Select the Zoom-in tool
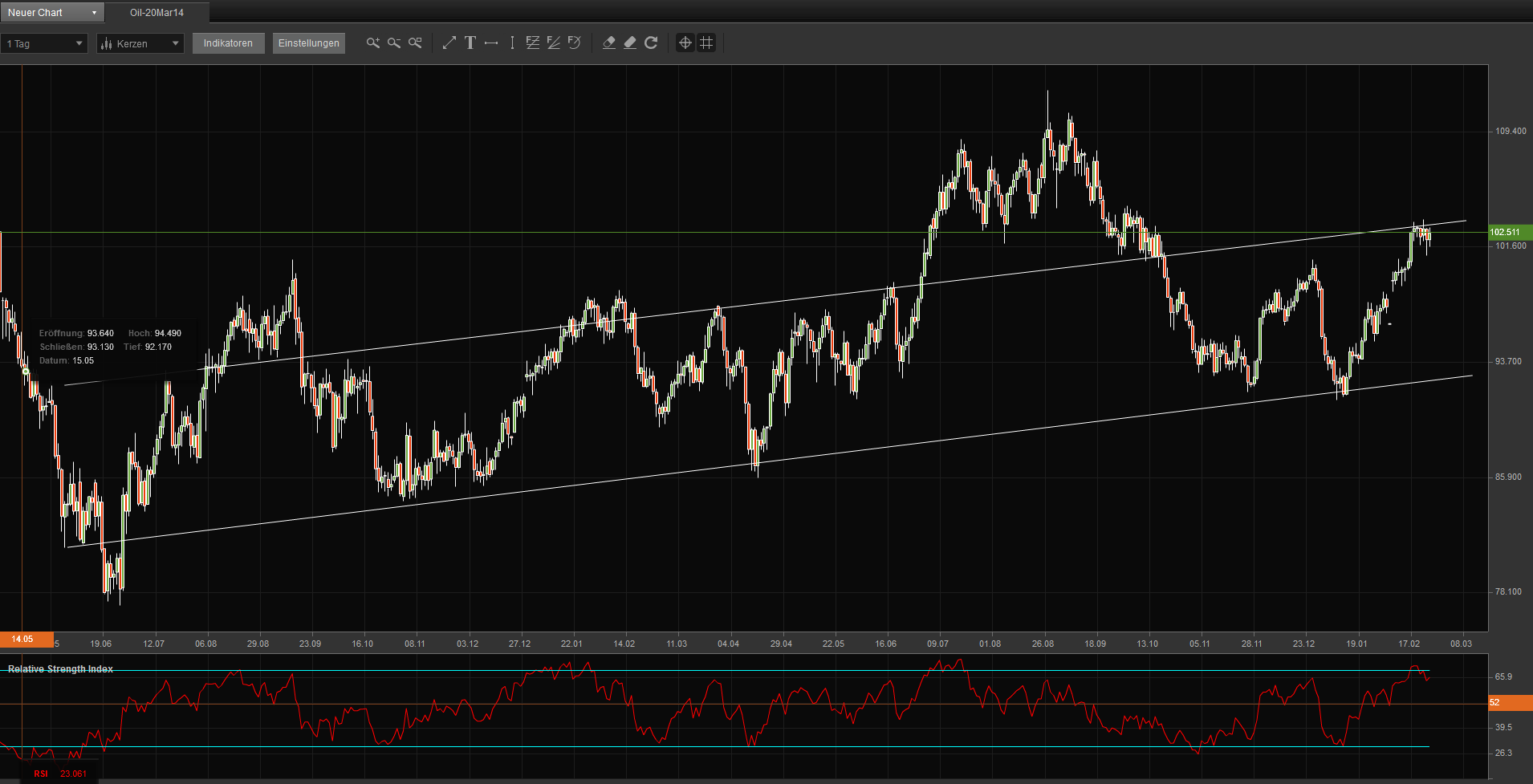This screenshot has height=784, width=1533. (372, 43)
